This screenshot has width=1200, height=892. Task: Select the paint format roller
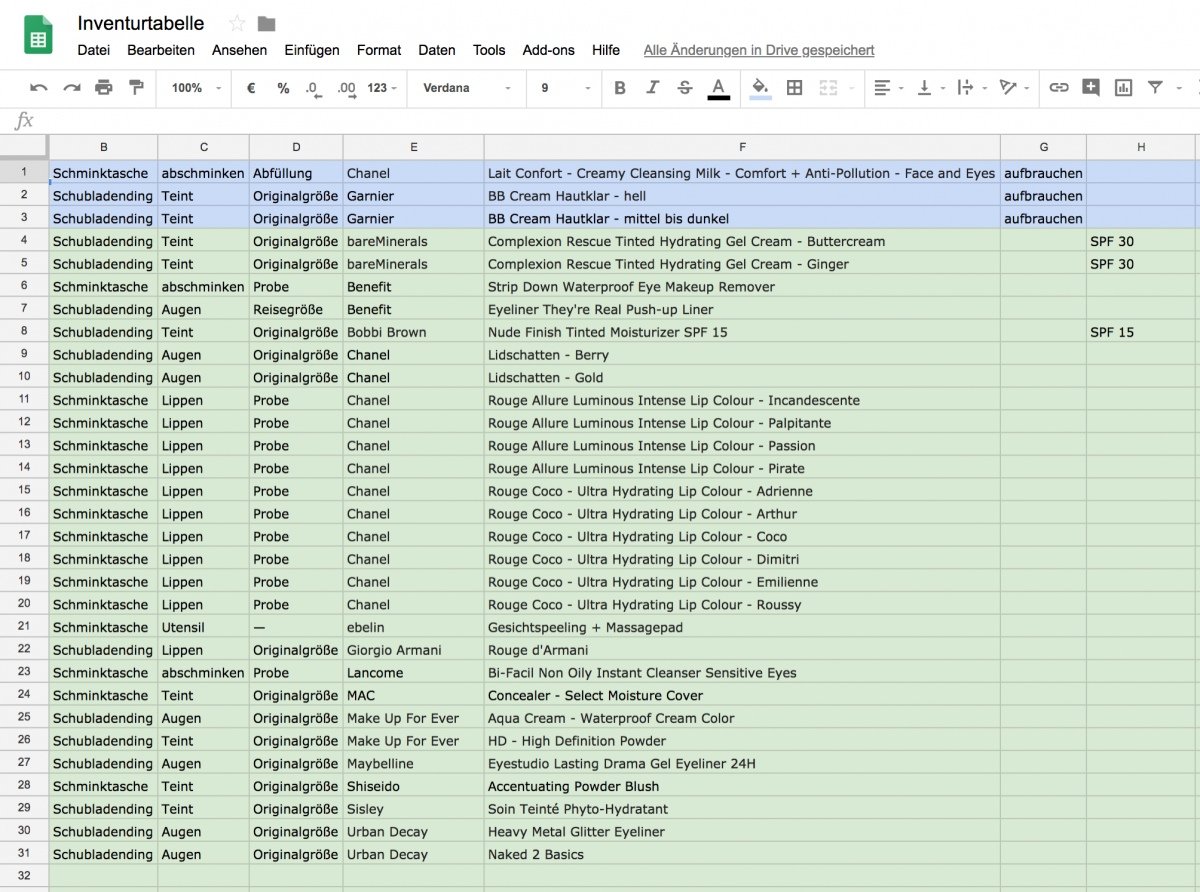(136, 88)
